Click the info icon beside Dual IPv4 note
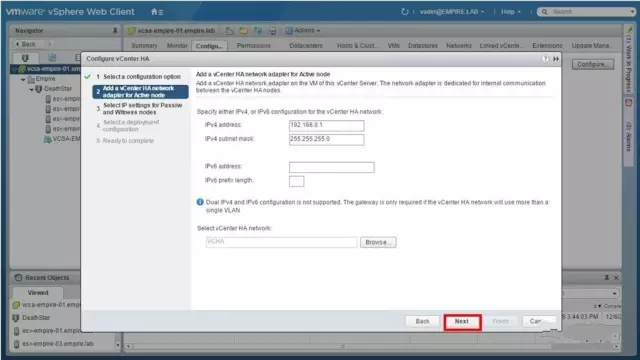 [x=200, y=202]
